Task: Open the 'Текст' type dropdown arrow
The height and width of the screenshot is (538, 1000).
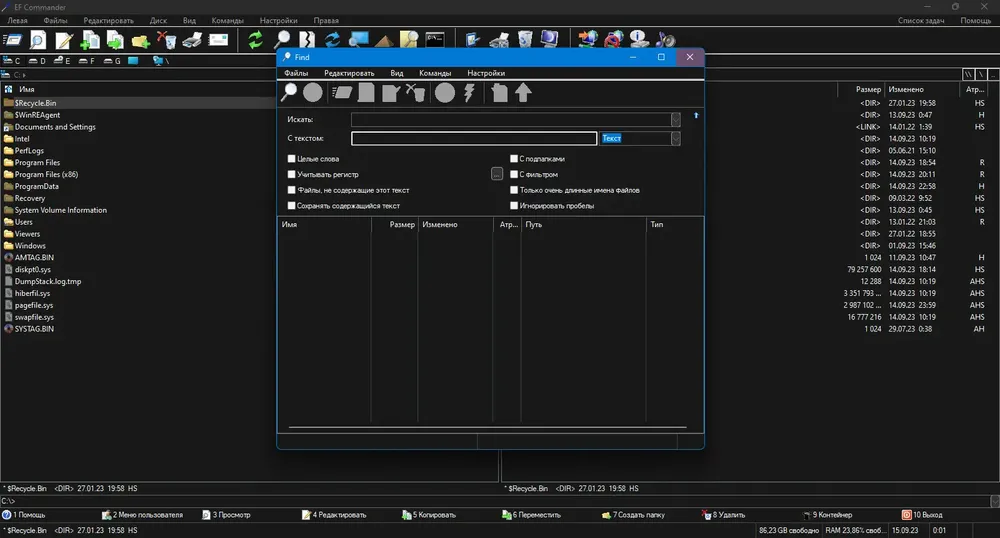Action: point(675,138)
